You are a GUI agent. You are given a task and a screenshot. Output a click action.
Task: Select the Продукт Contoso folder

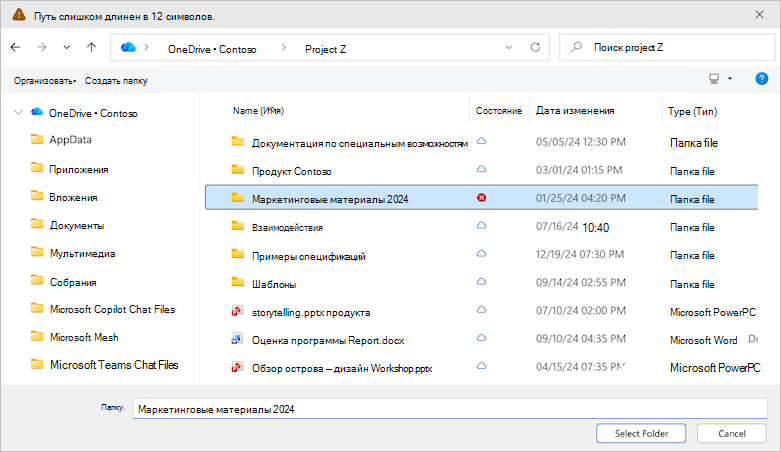pyautogui.click(x=291, y=171)
